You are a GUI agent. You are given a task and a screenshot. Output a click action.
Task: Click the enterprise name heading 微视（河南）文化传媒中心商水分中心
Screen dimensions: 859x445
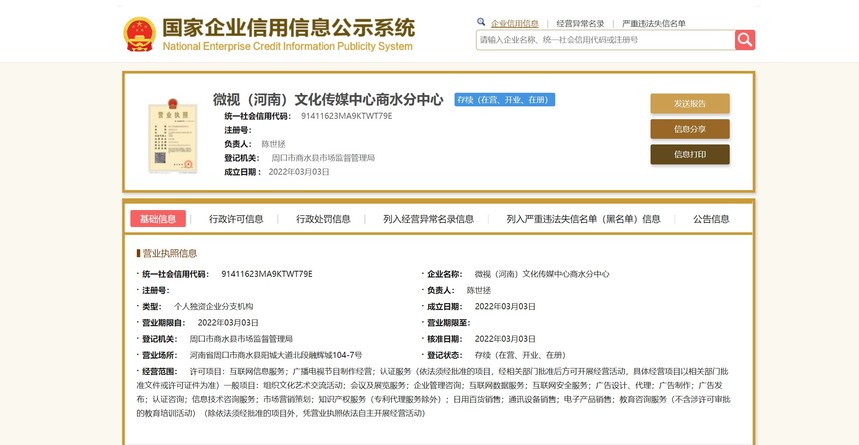coord(328,100)
